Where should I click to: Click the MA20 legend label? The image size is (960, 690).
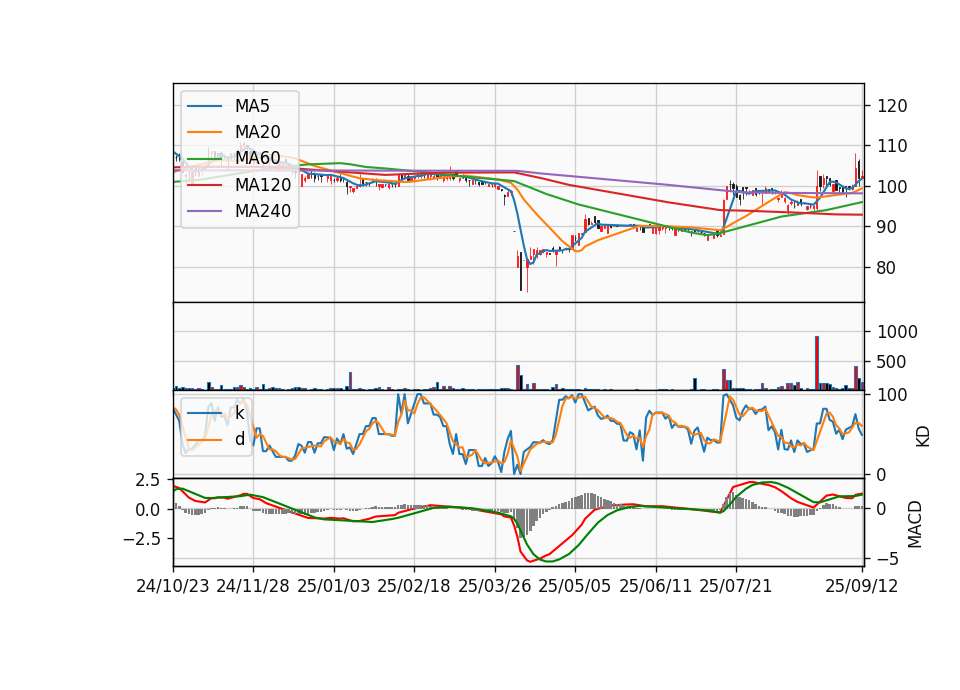pyautogui.click(x=257, y=132)
